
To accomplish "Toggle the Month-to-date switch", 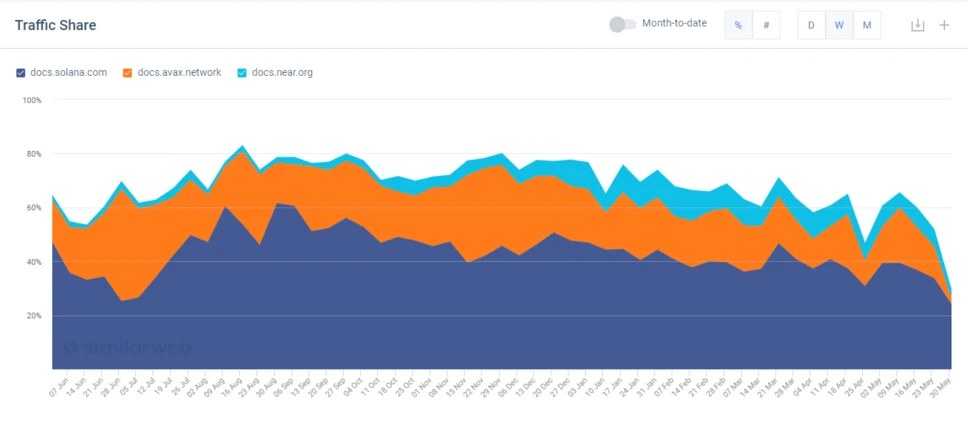I will tap(622, 24).
